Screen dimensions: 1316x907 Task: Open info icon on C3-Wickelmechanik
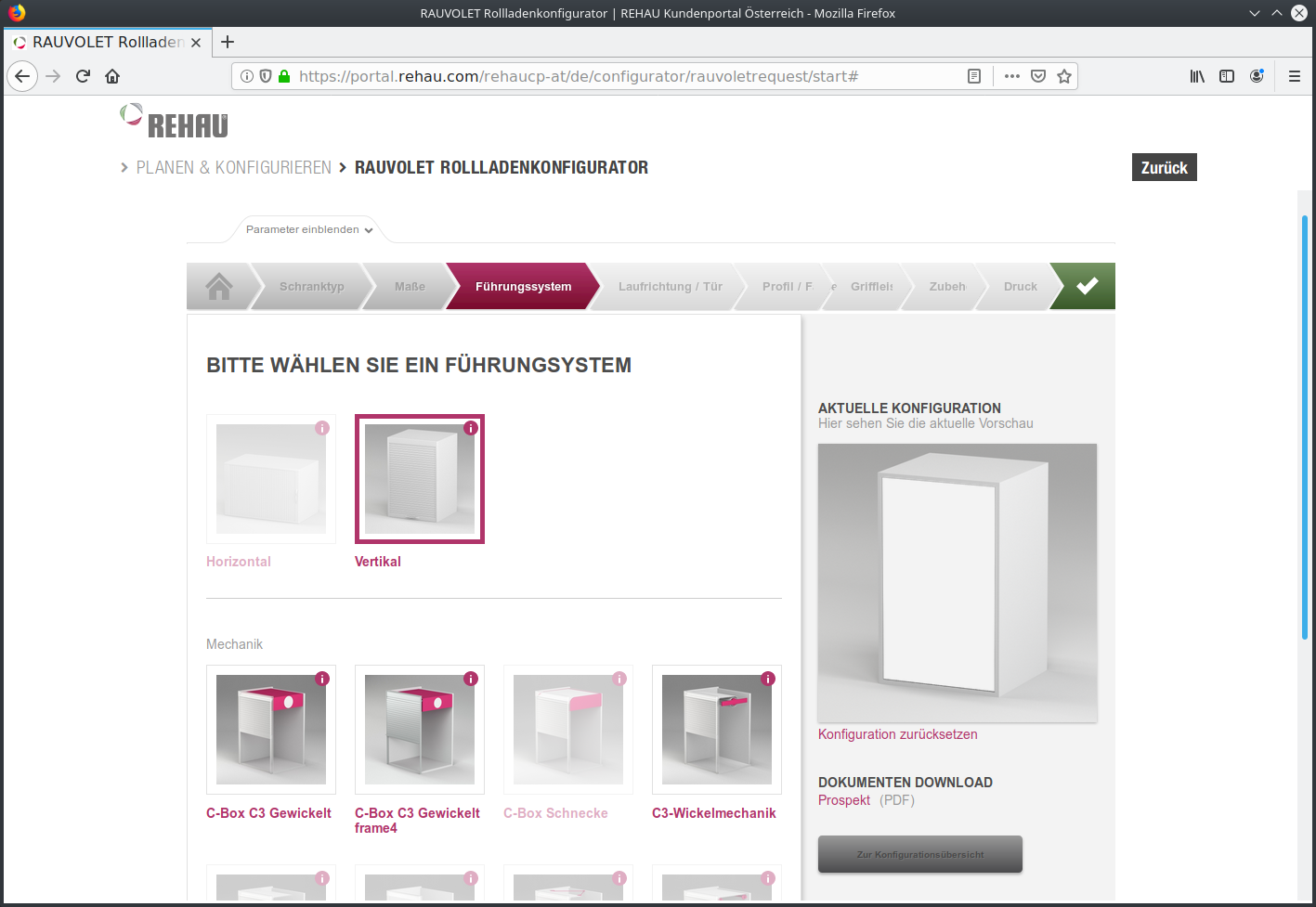point(768,679)
